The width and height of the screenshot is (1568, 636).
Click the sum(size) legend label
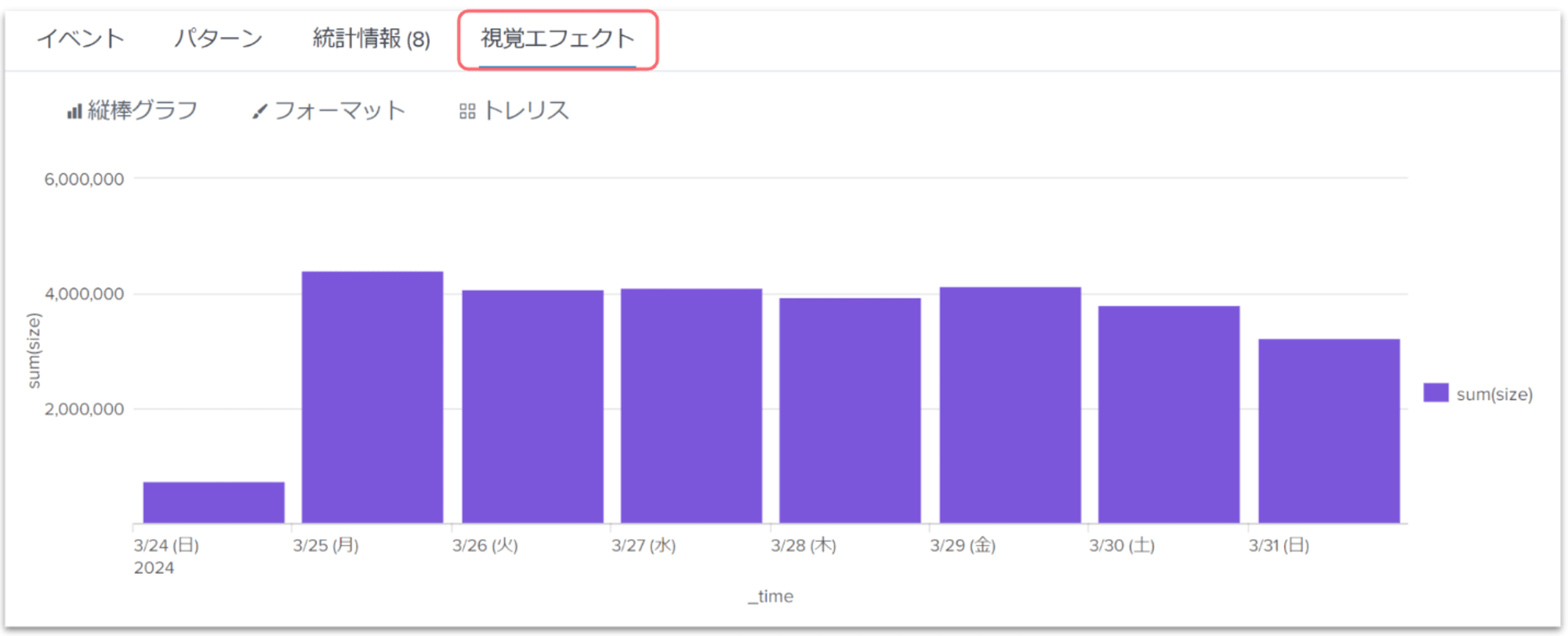[1494, 394]
